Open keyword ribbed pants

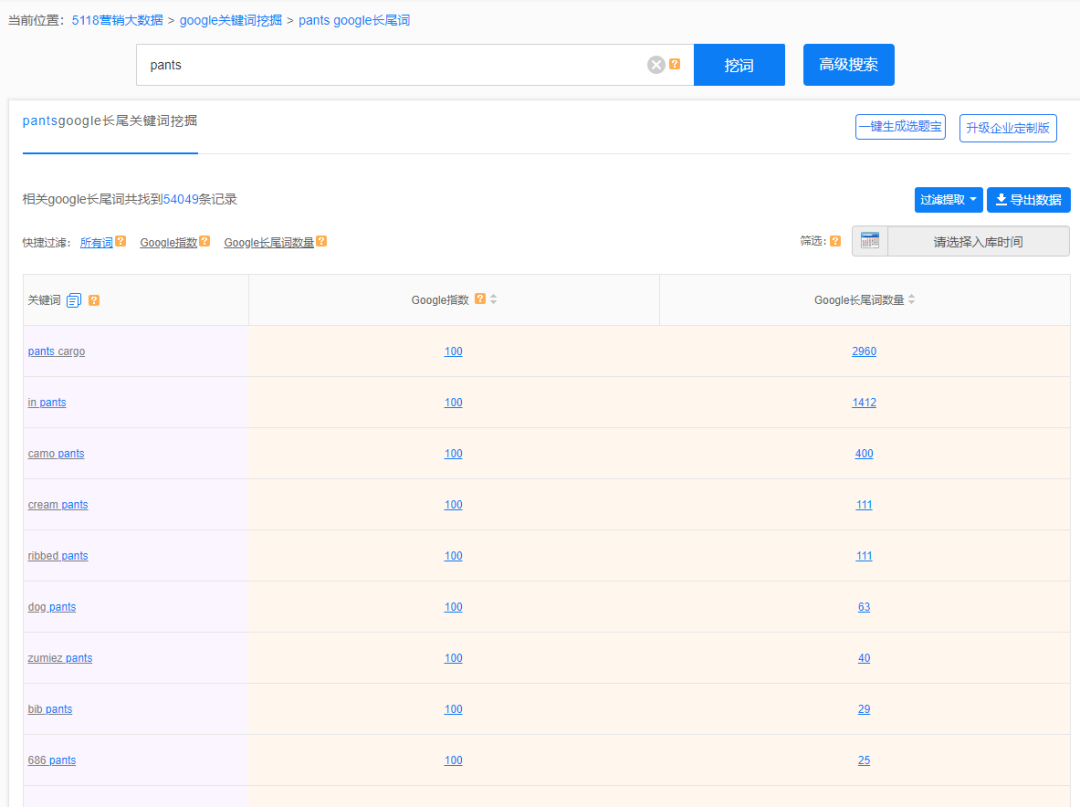[x=58, y=556]
